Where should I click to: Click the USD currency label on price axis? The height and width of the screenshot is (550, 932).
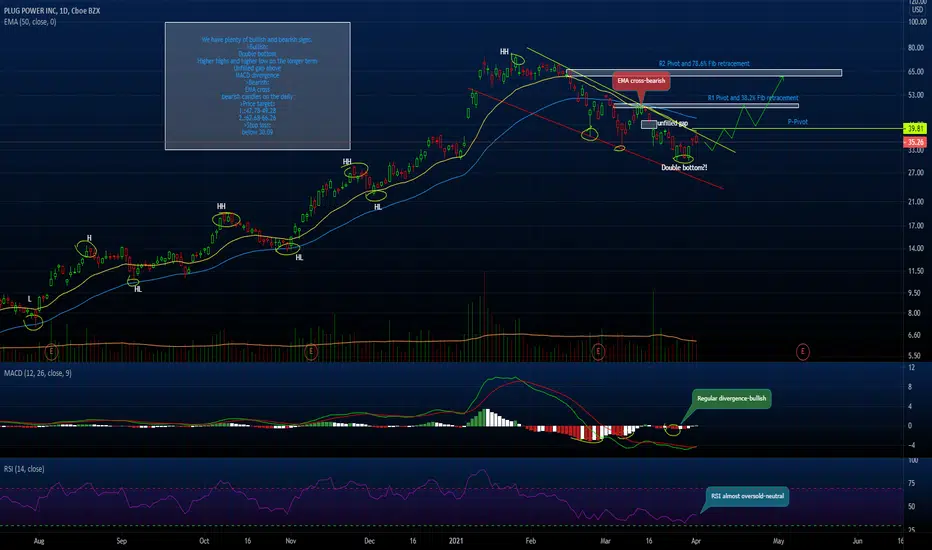tap(917, 10)
